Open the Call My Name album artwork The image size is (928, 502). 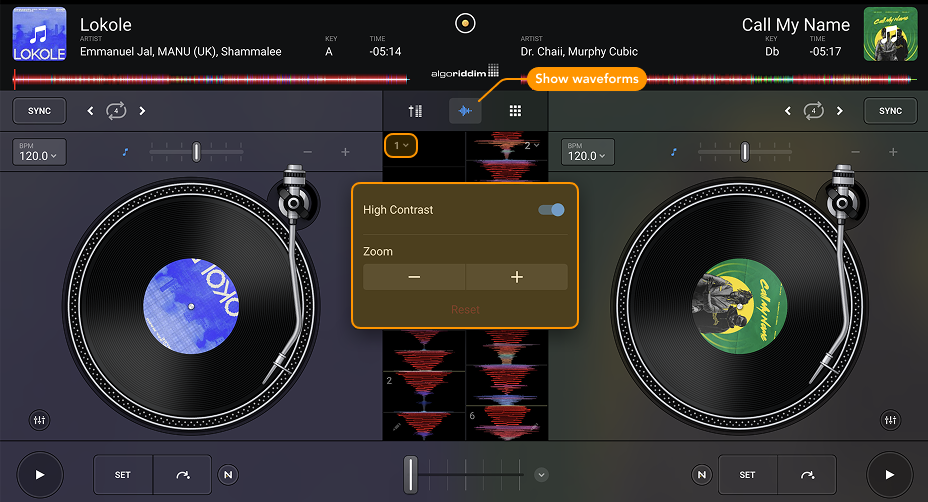[890, 34]
